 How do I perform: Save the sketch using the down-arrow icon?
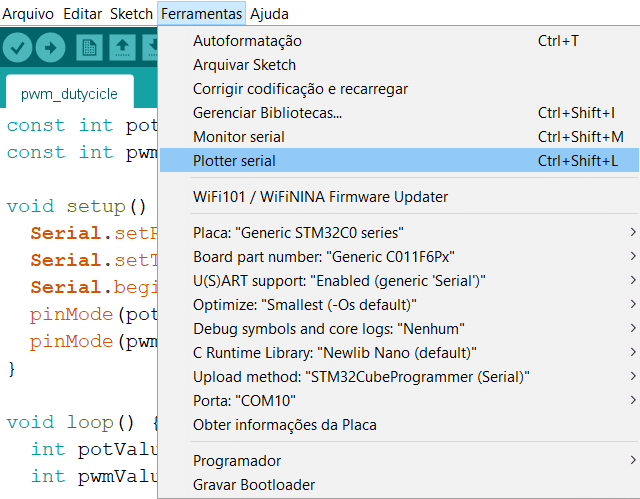151,47
